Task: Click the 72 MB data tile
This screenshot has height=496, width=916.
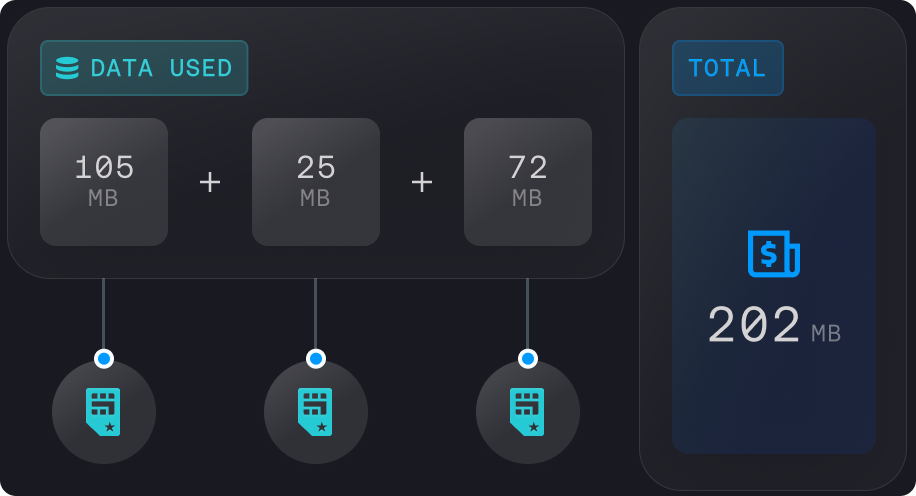Action: pyautogui.click(x=528, y=182)
